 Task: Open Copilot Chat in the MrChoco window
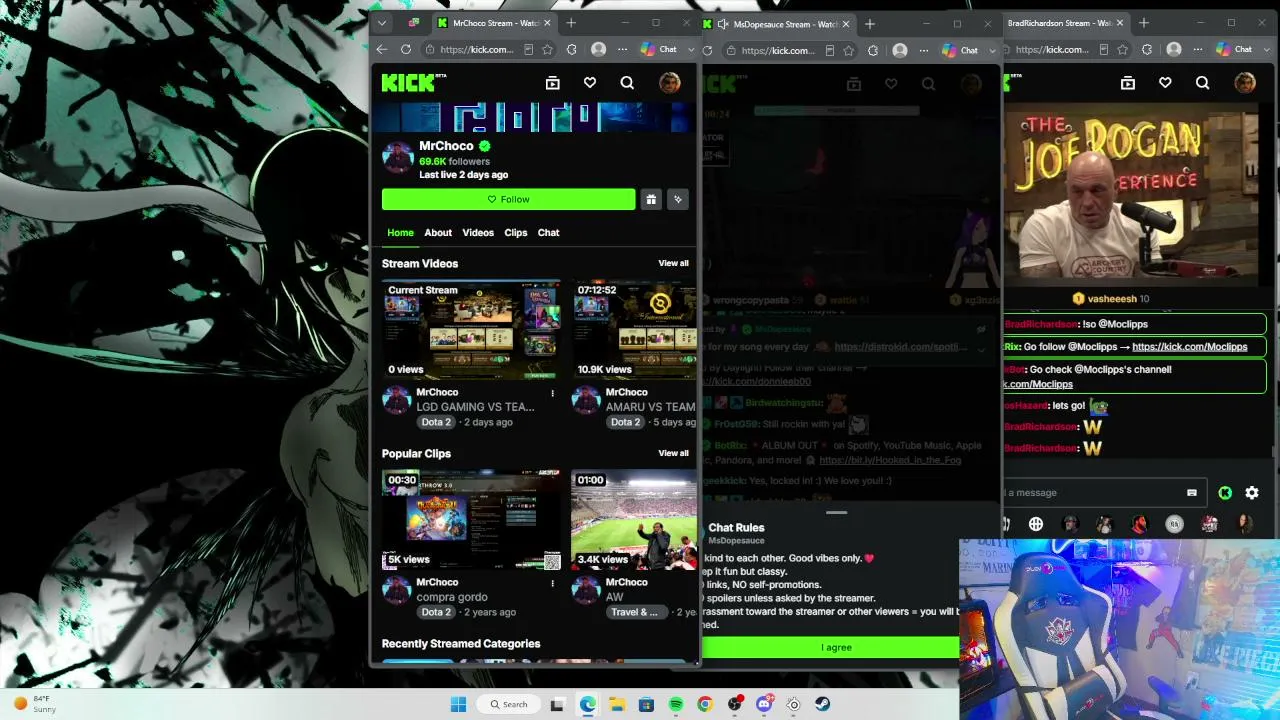click(x=659, y=49)
